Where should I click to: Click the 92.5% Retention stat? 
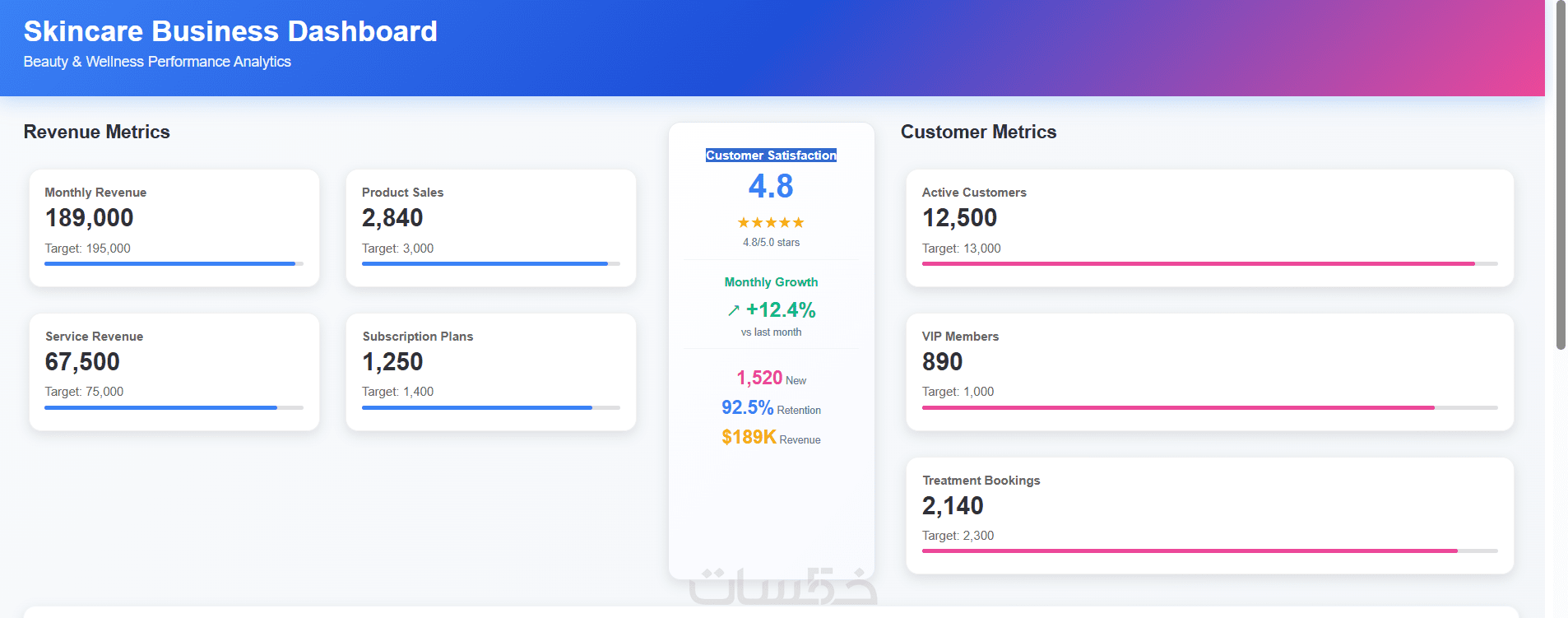tap(748, 408)
